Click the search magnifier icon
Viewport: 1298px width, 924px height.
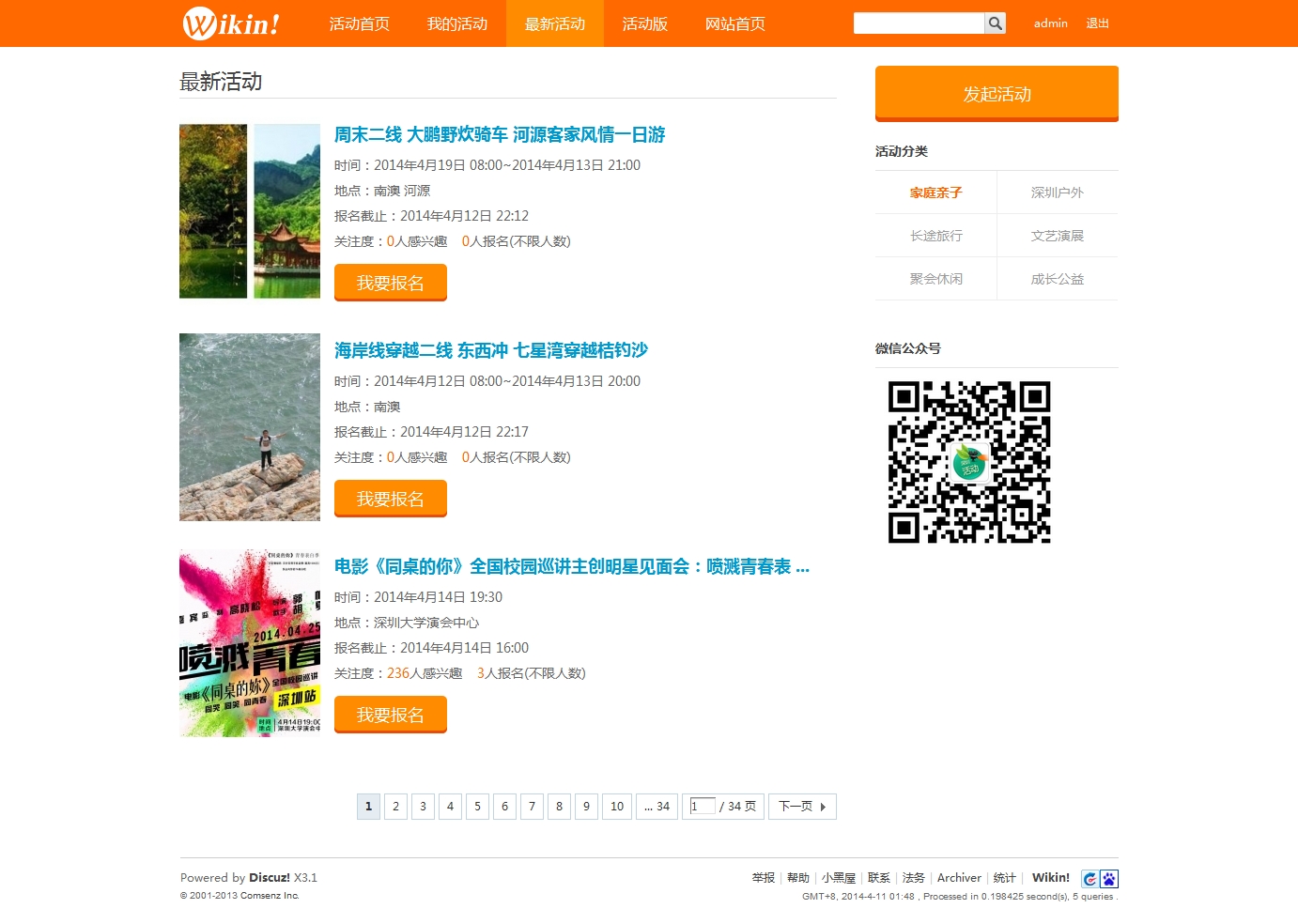(x=994, y=23)
